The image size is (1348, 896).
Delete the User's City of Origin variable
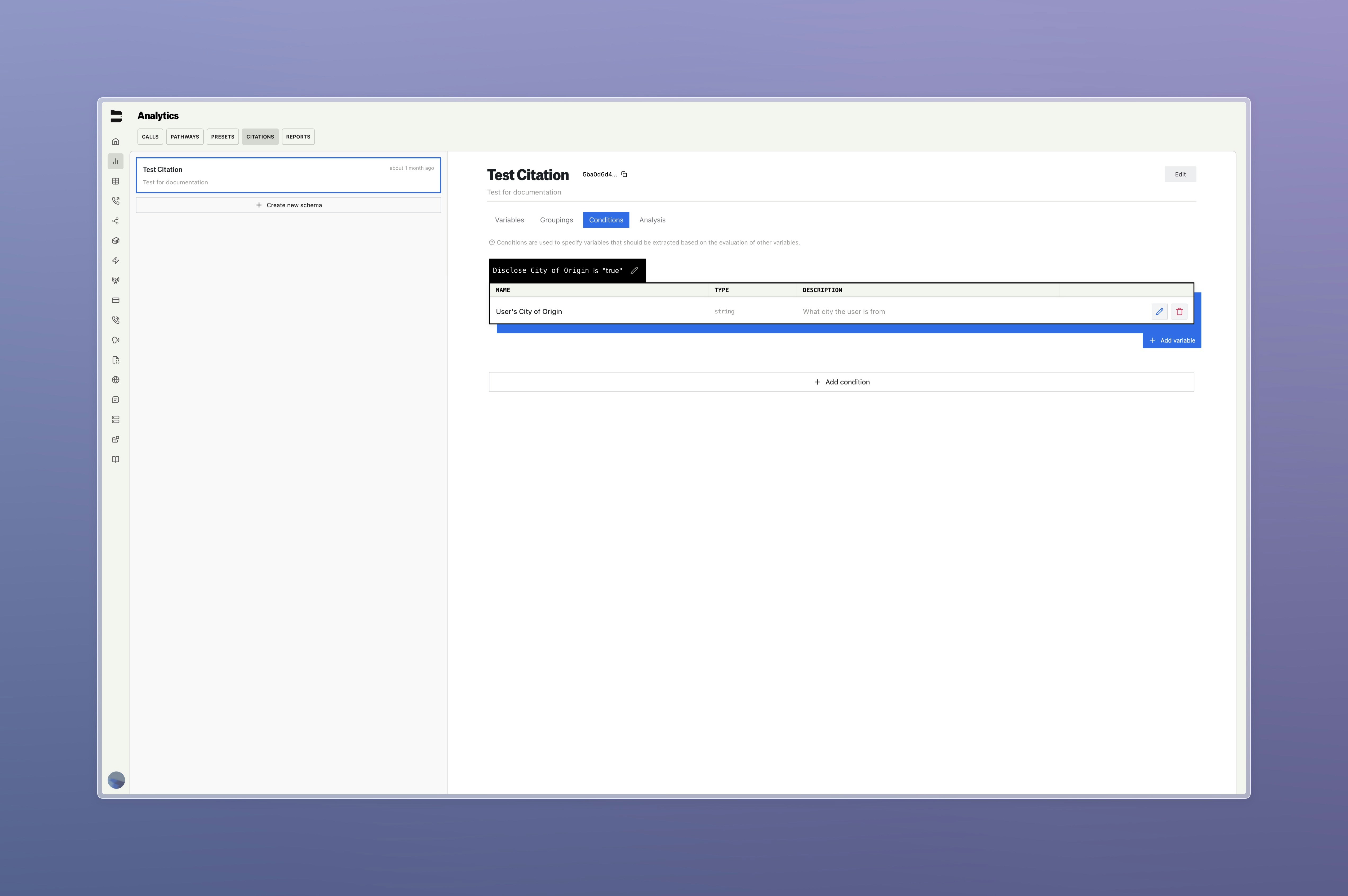tap(1179, 312)
